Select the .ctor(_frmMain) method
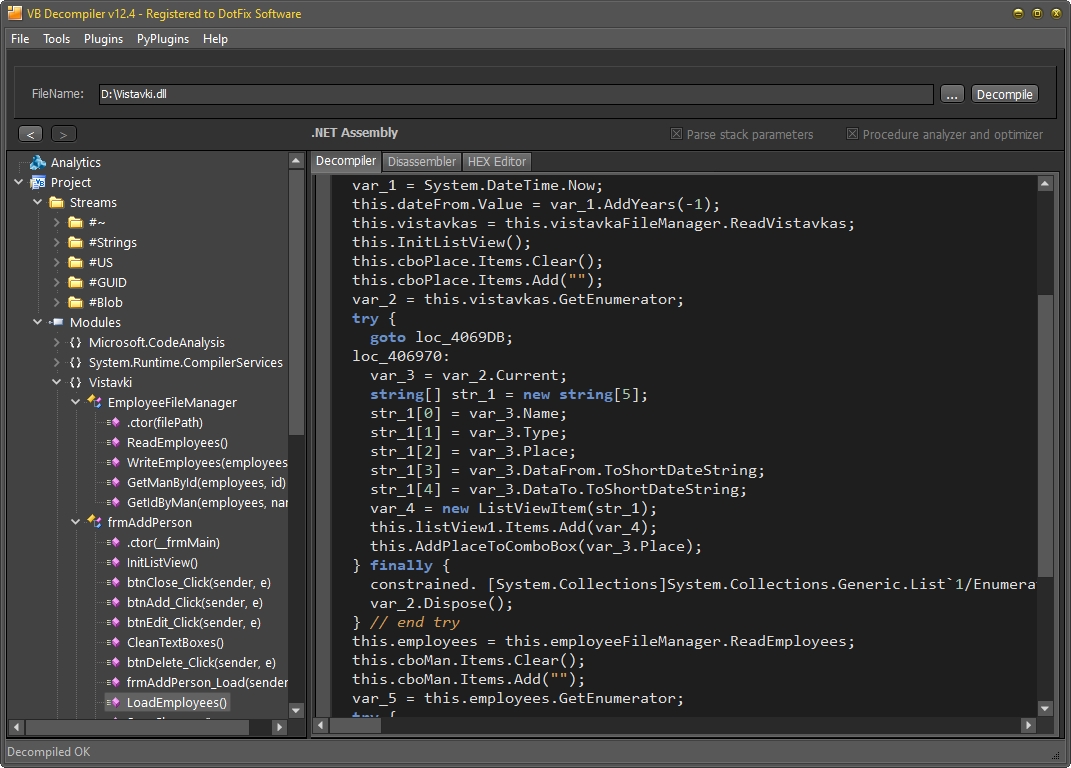This screenshot has height=768, width=1071. (173, 543)
